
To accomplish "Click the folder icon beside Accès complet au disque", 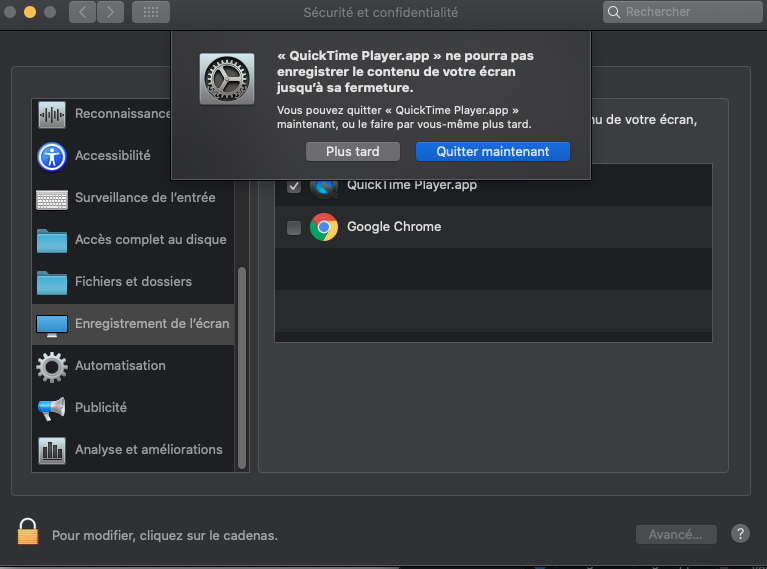I will tap(52, 241).
